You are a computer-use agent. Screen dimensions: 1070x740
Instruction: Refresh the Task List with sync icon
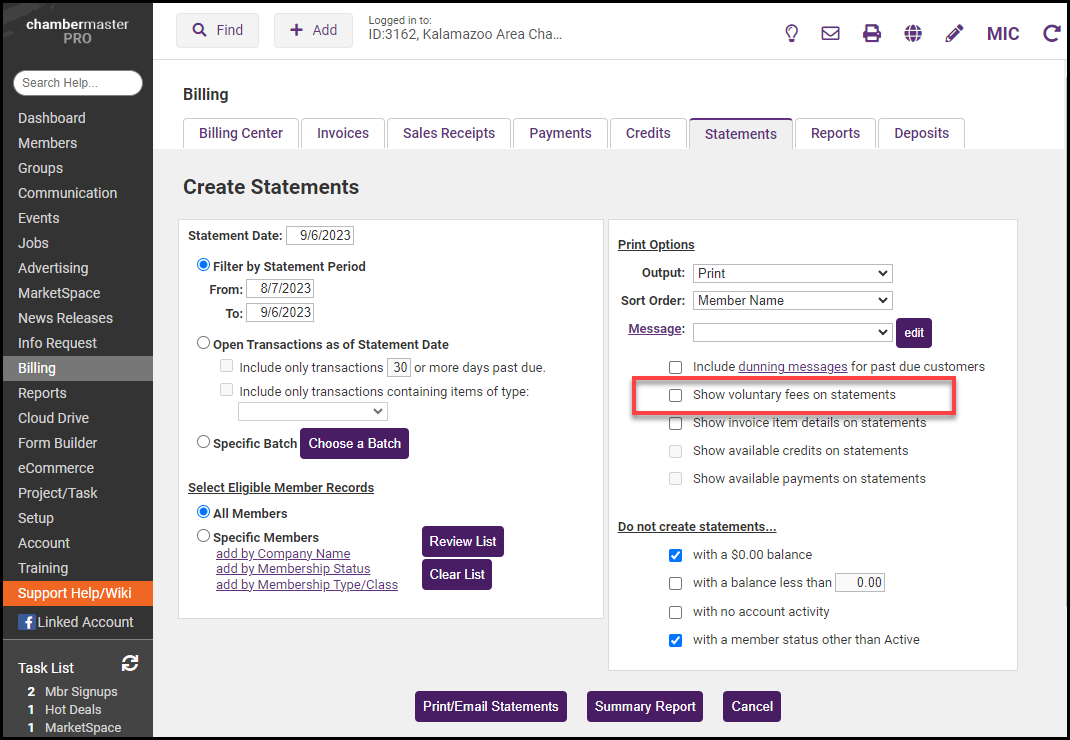coord(130,663)
